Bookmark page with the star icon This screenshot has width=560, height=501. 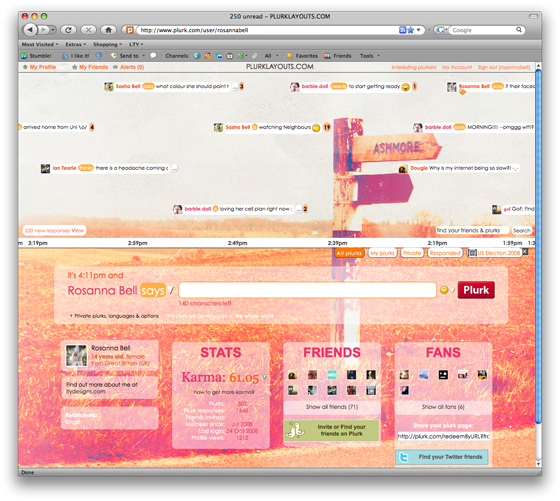click(x=411, y=30)
